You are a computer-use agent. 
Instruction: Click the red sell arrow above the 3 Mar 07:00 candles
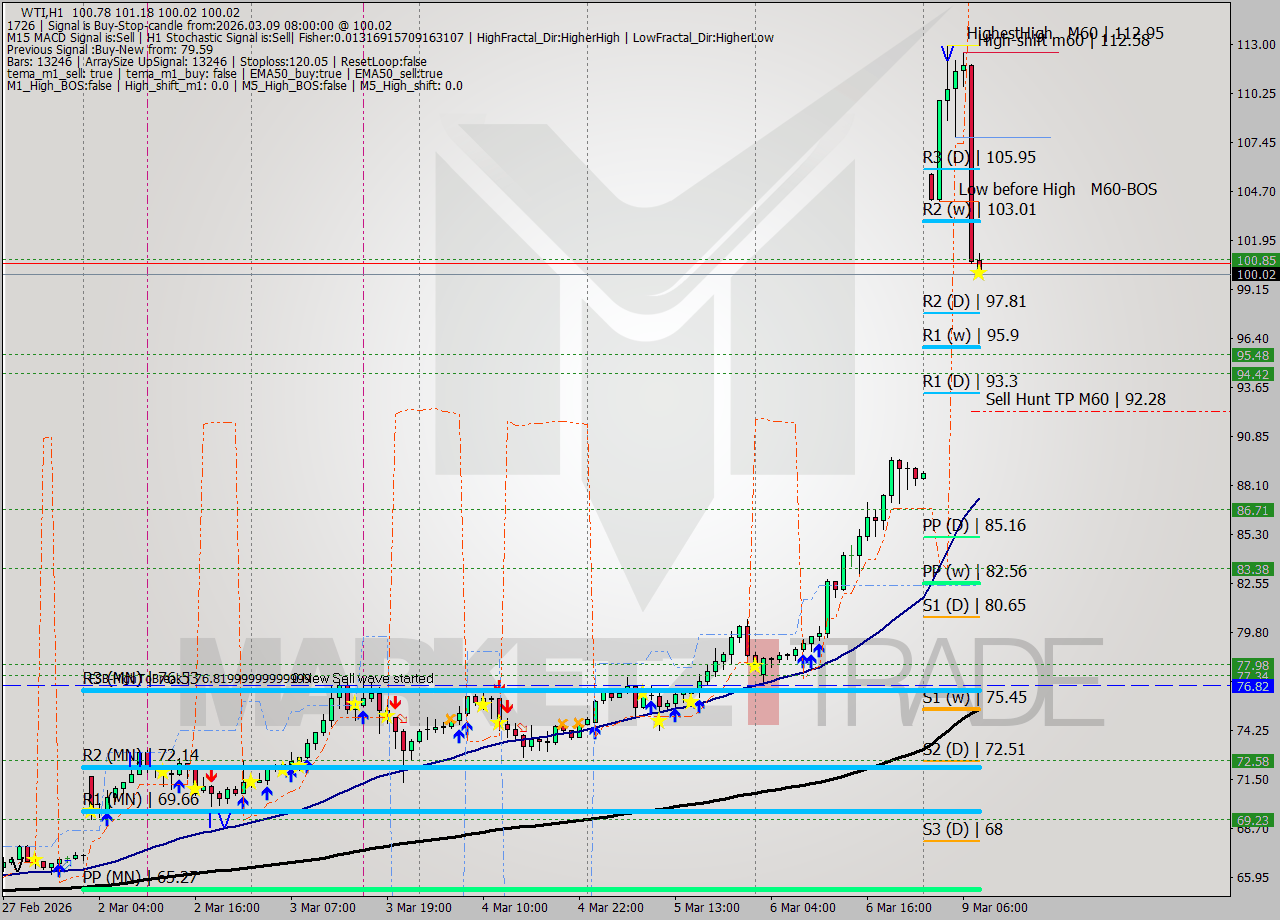(x=395, y=703)
